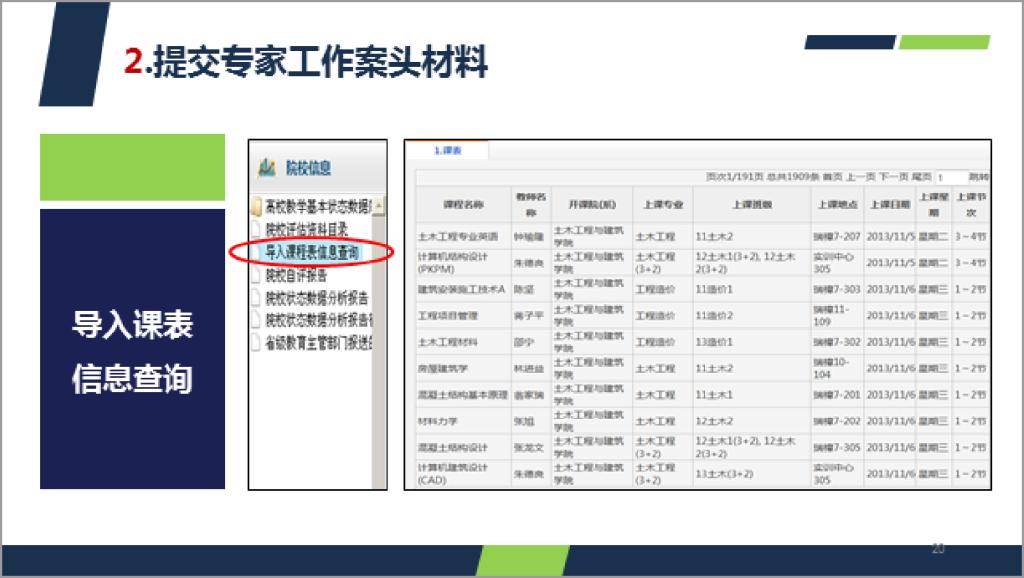Click the 7-302 classroom location cell
Viewport: 1024px width, 578px height.
[x=837, y=342]
